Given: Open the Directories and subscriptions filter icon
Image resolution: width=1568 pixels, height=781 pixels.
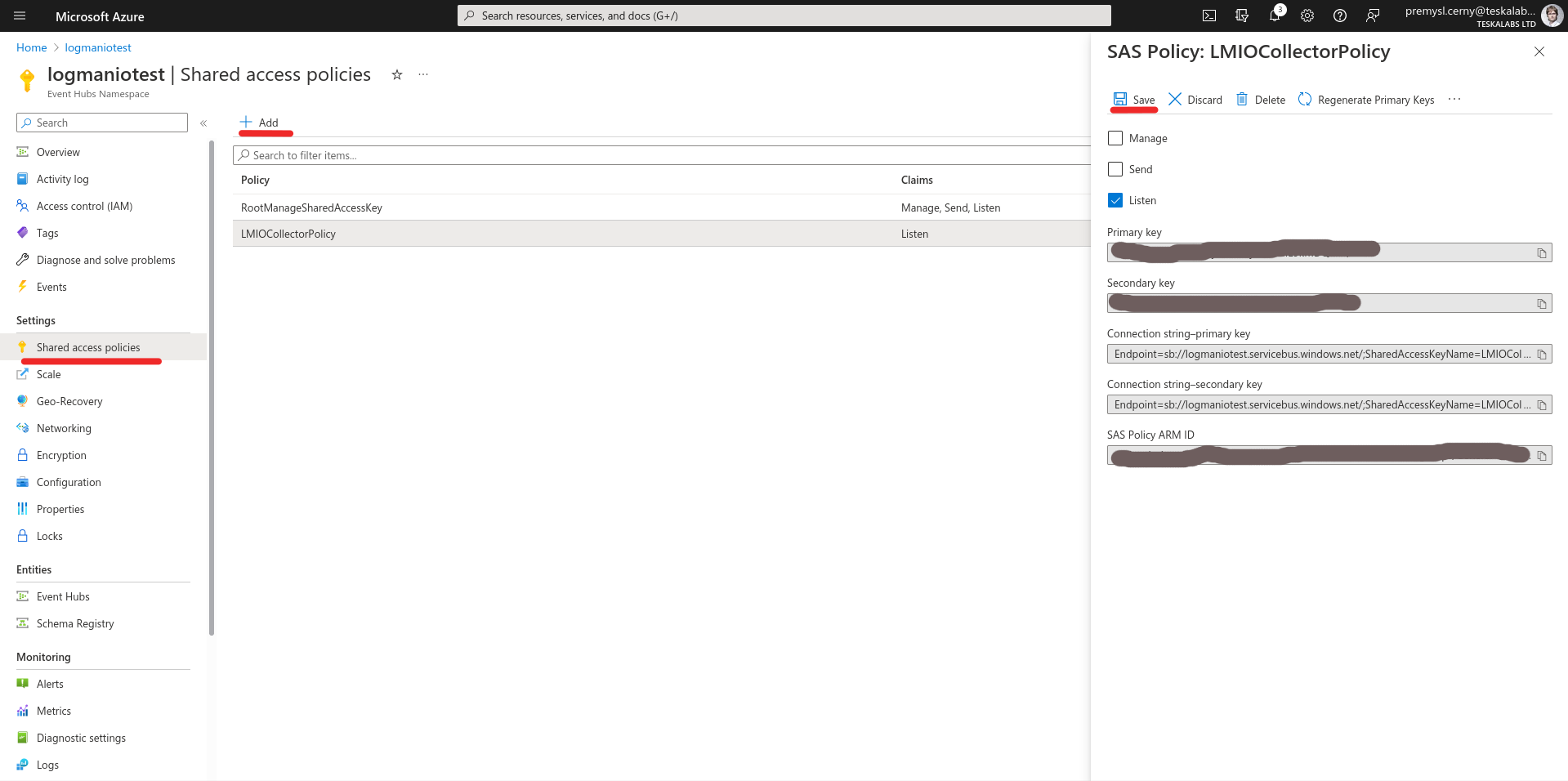Looking at the screenshot, I should (1242, 16).
